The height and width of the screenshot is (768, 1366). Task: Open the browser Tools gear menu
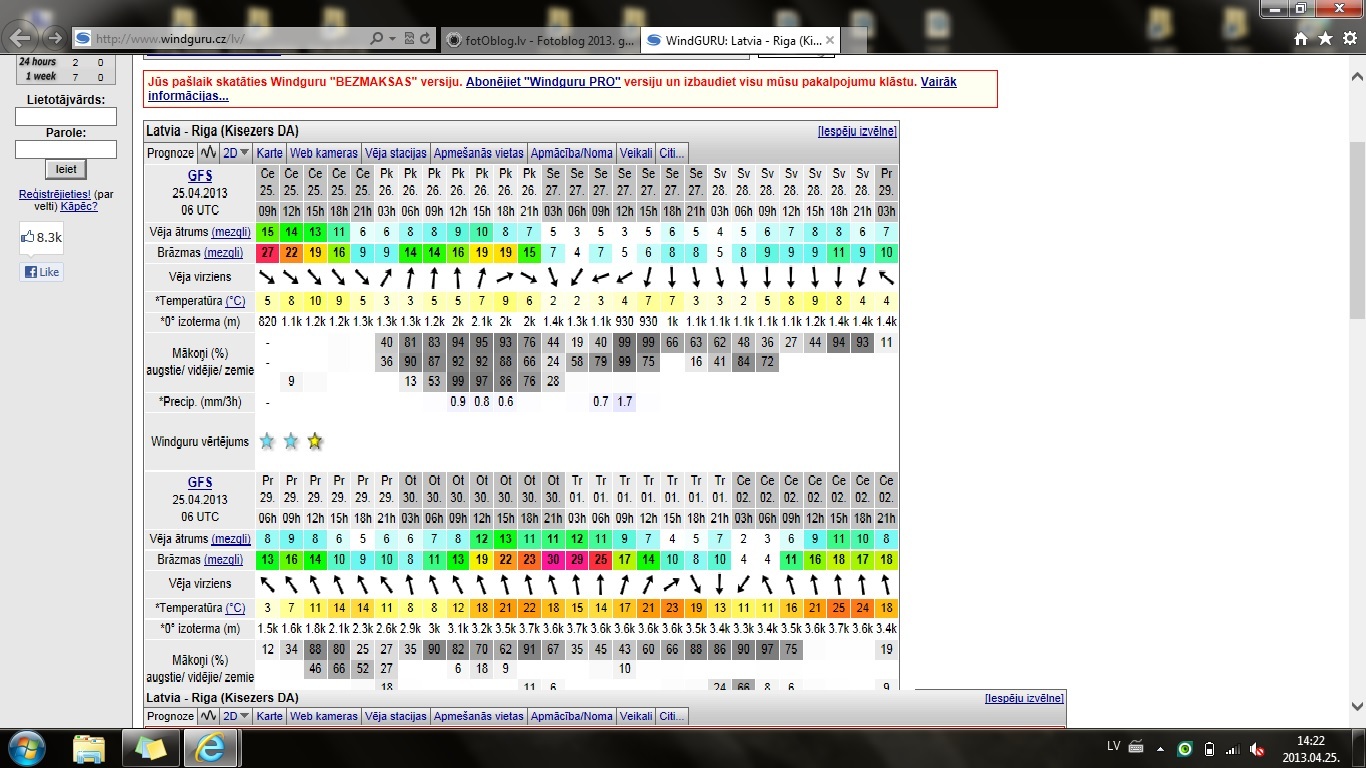tap(1349, 39)
